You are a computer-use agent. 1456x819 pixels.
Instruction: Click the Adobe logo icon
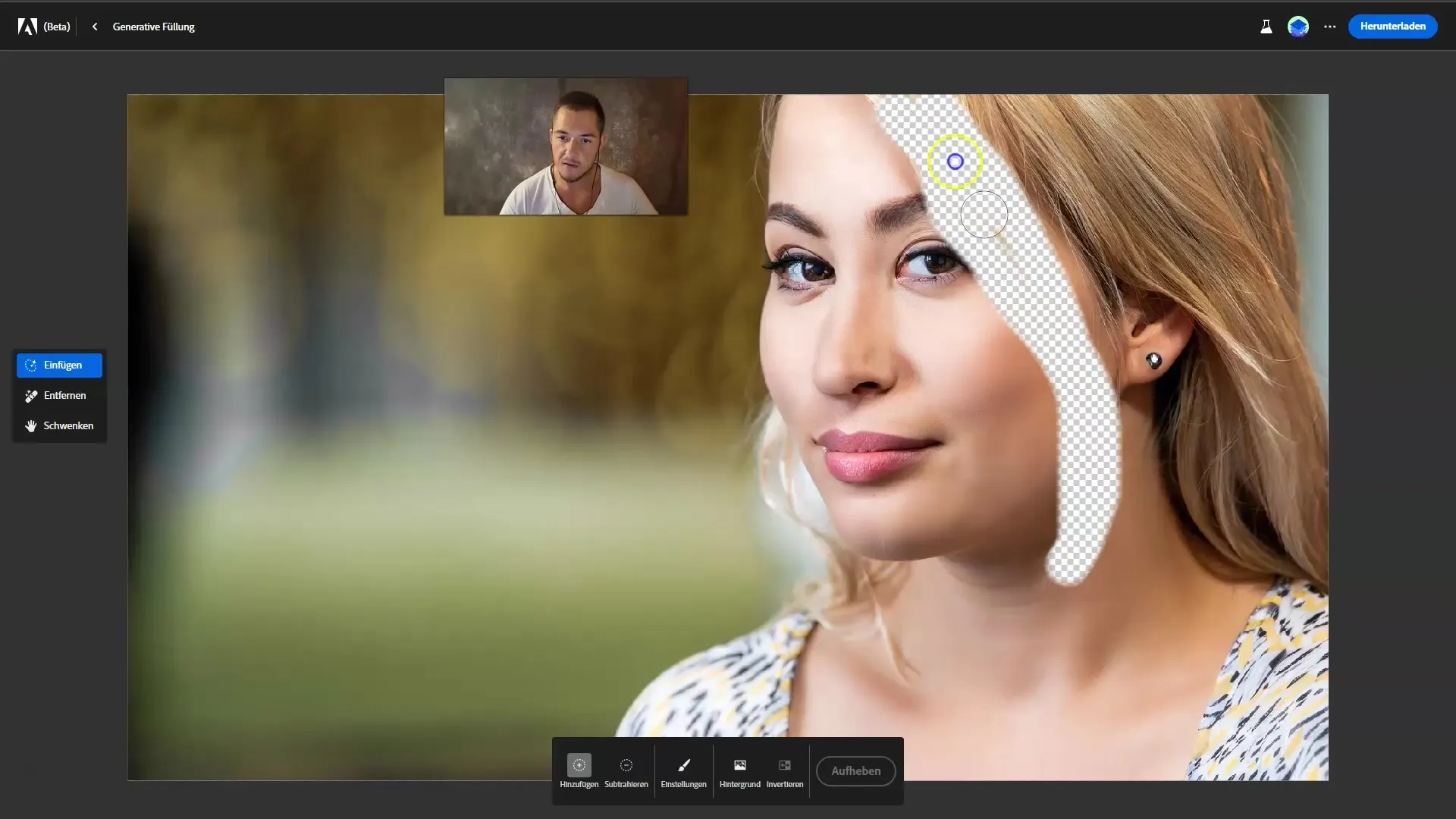point(27,27)
